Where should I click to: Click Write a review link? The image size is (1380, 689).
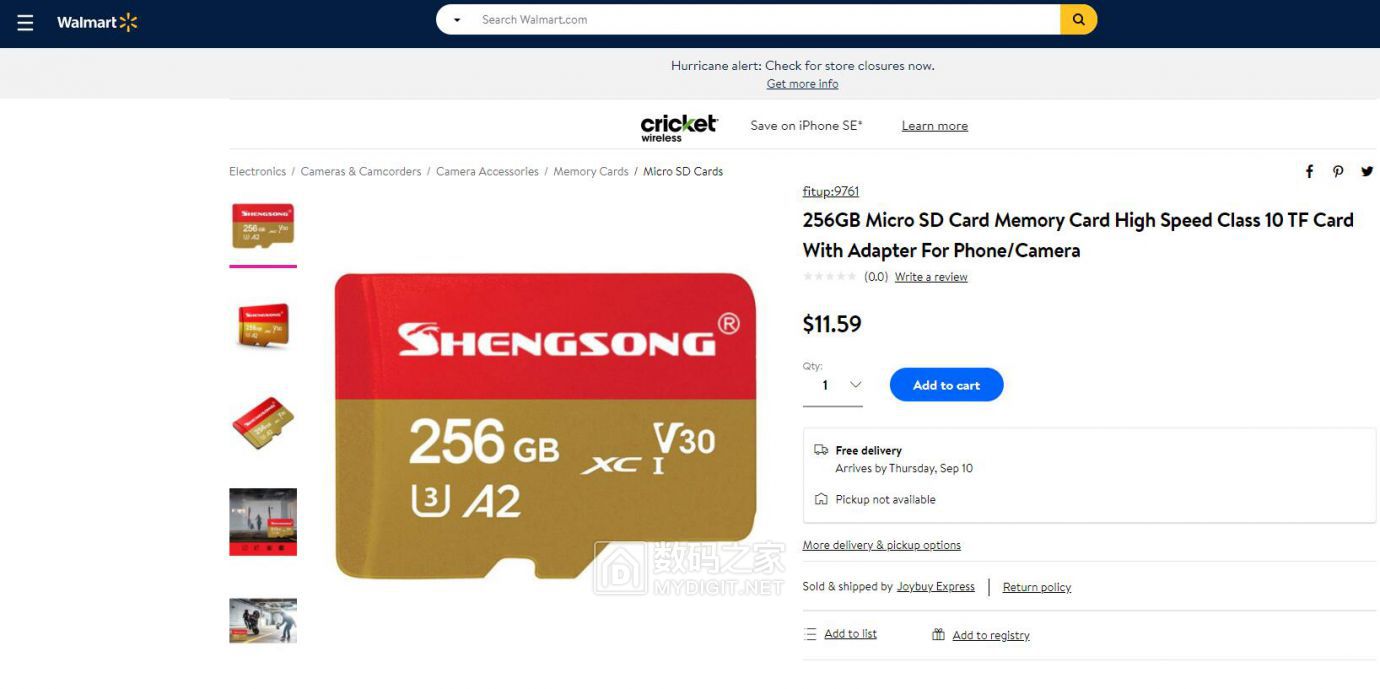click(931, 277)
